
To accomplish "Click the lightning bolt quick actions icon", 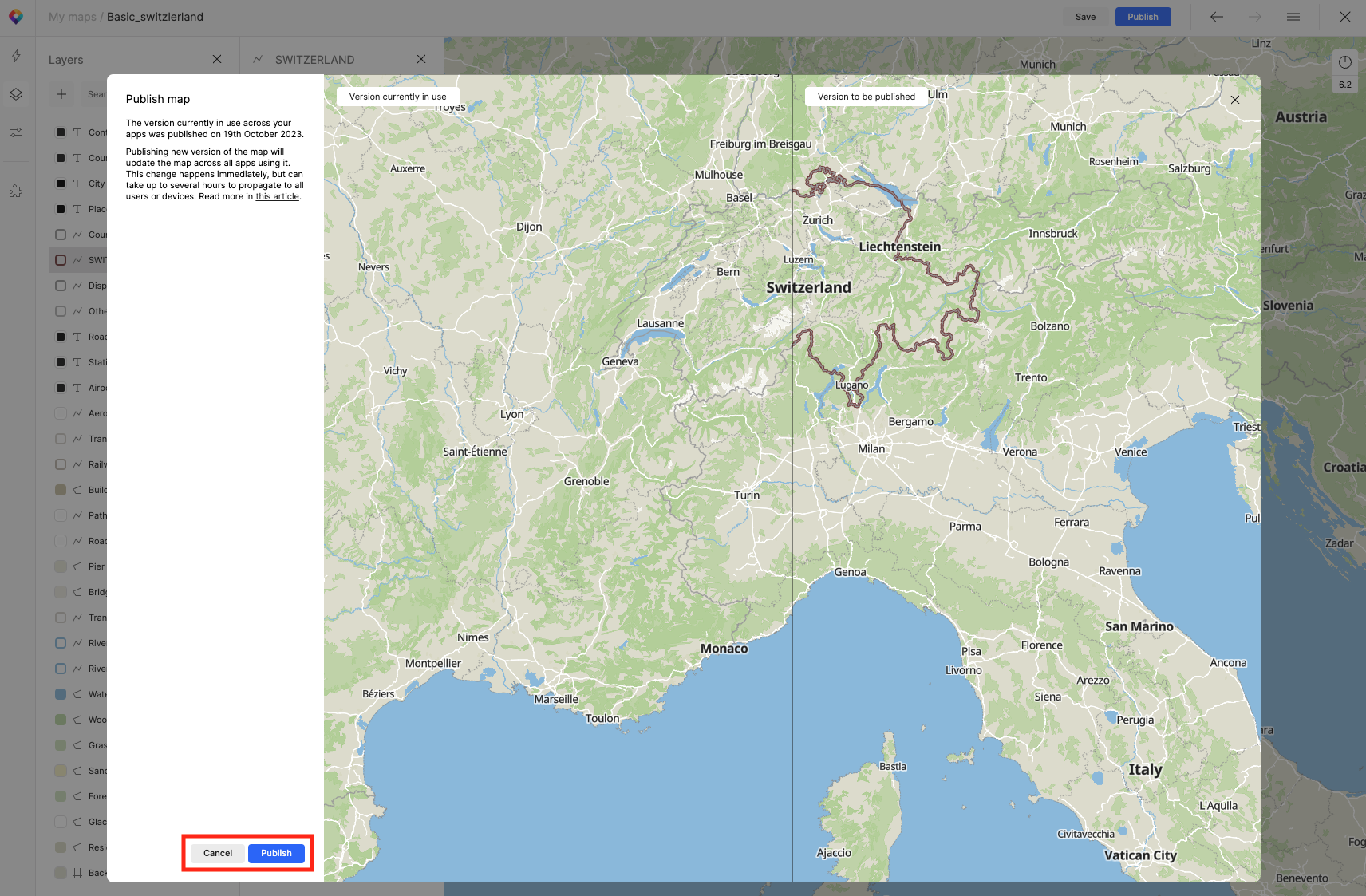I will click(x=16, y=56).
